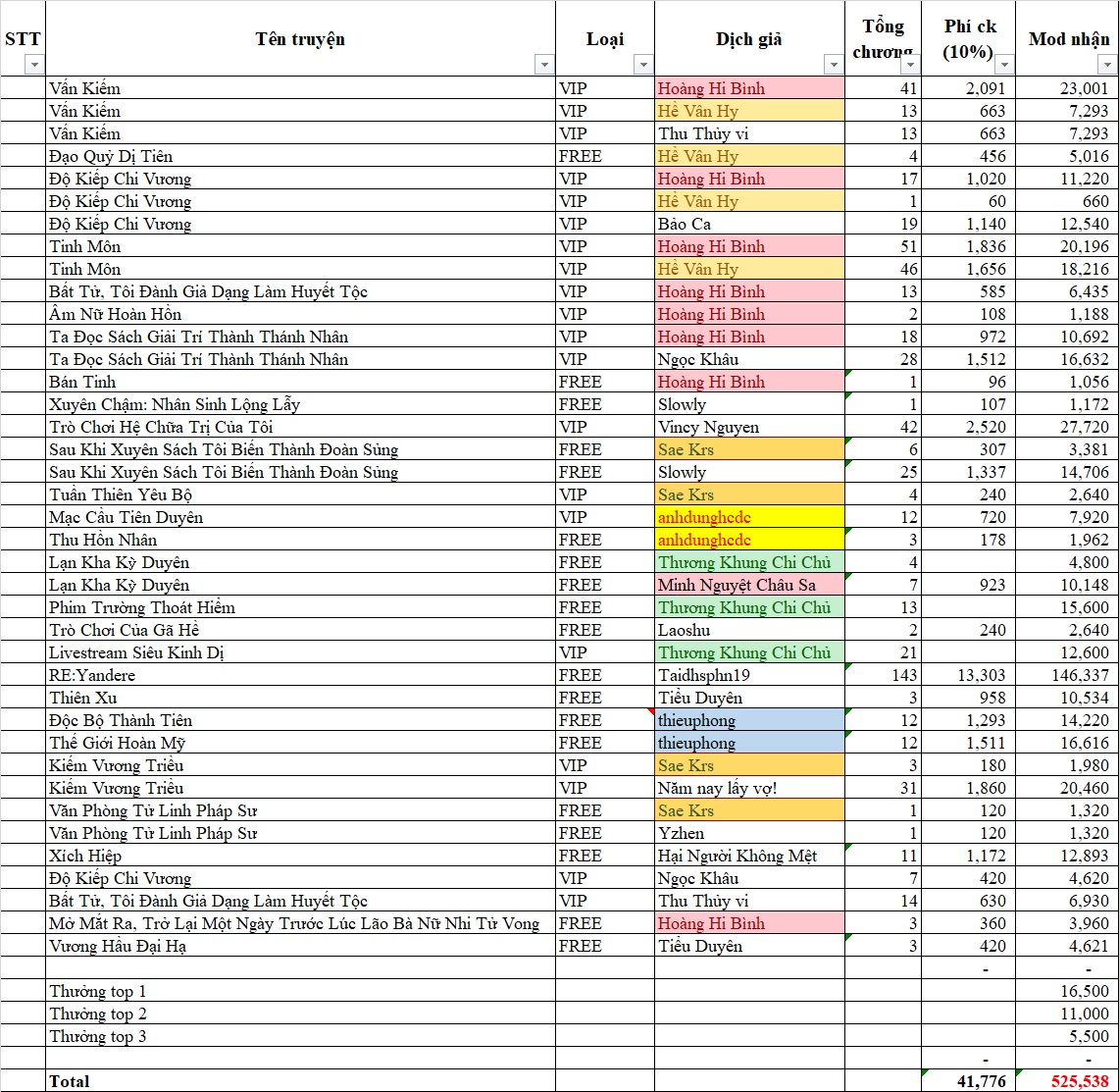Select the RE:Yandere story cell

[300, 675]
